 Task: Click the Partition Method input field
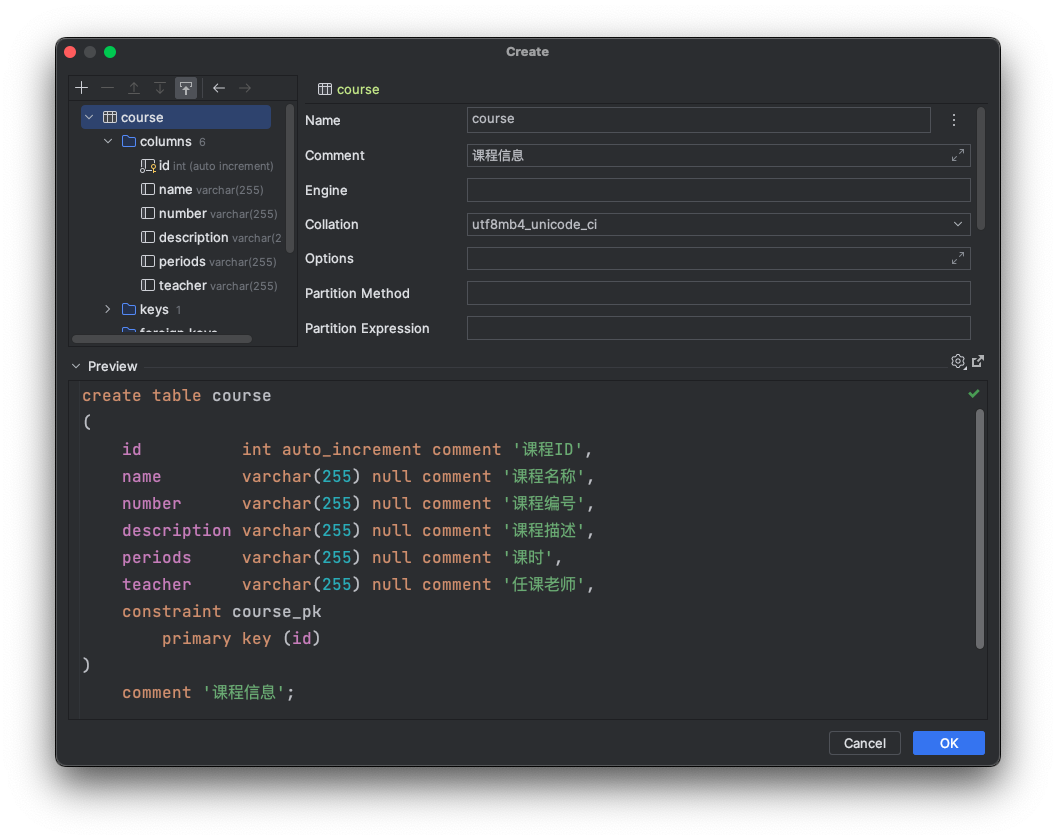pyautogui.click(x=718, y=293)
